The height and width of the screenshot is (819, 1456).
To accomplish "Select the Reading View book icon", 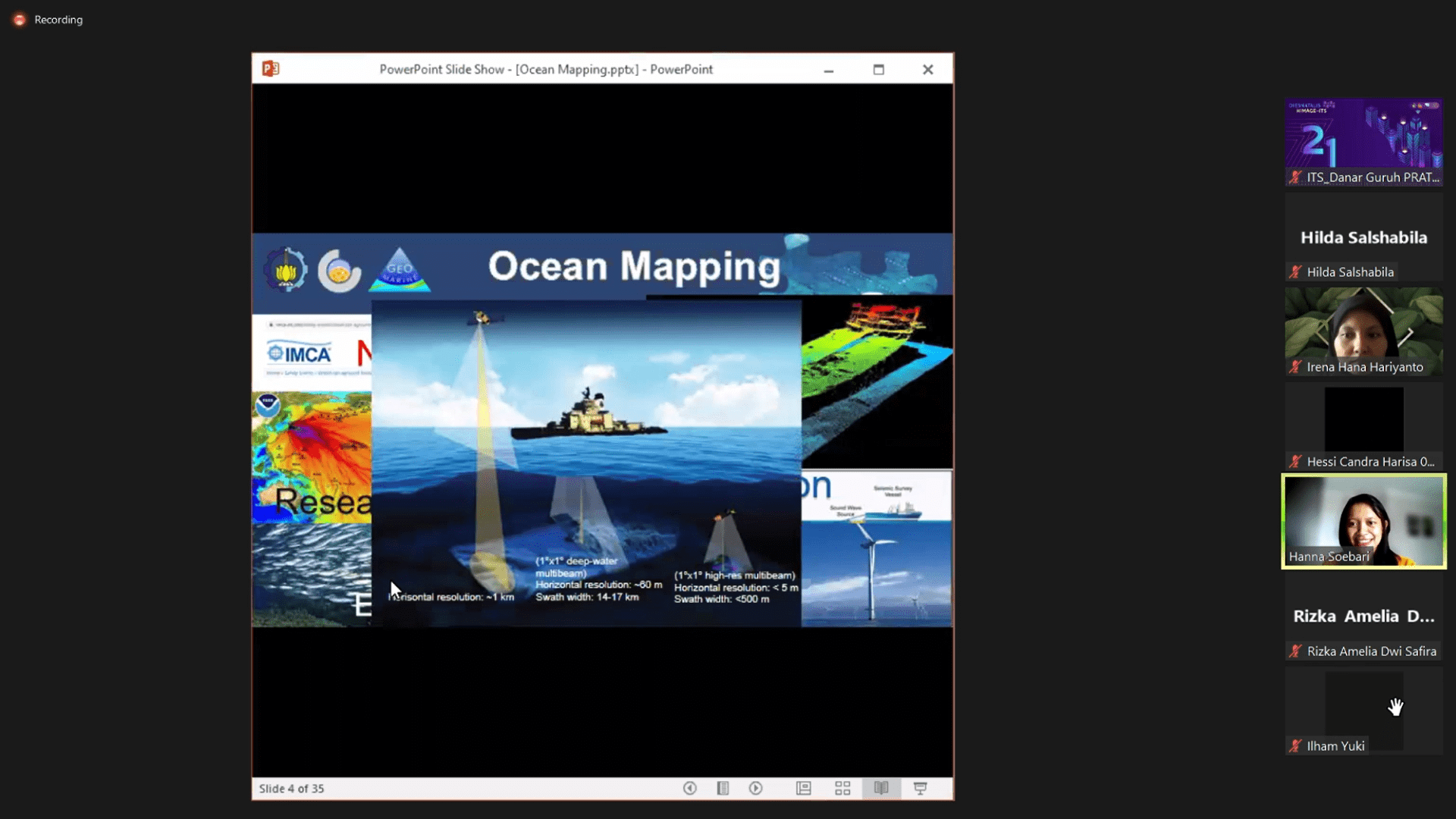I will pyautogui.click(x=881, y=788).
